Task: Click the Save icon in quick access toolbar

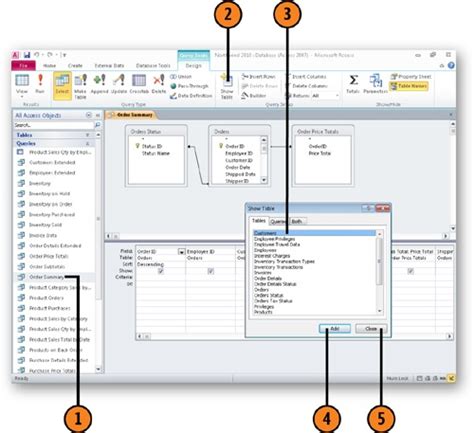Action: 27,55
